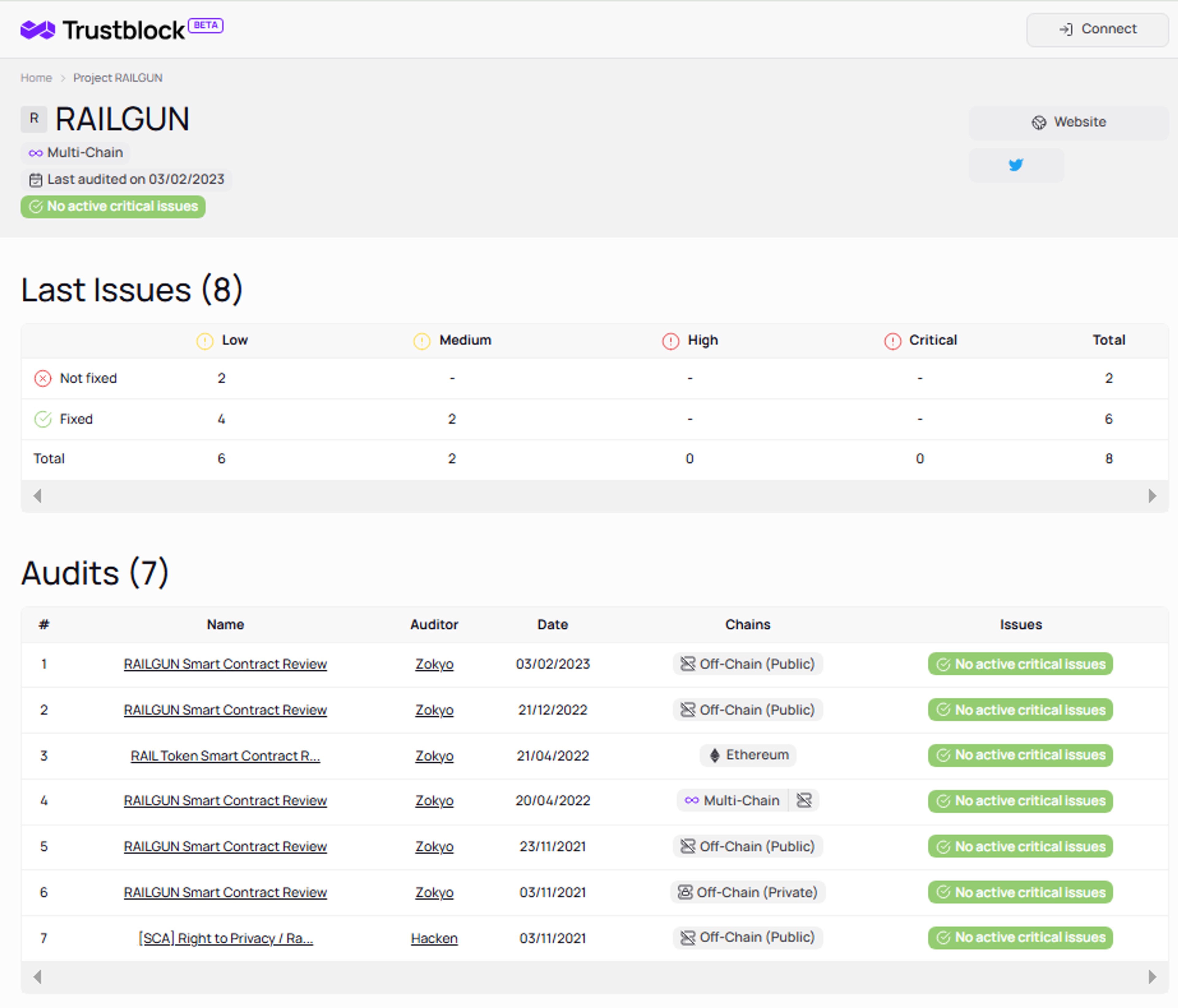1178x1008 pixels.
Task: Click Off-Chain (Public) chip in row 1
Action: 748,664
